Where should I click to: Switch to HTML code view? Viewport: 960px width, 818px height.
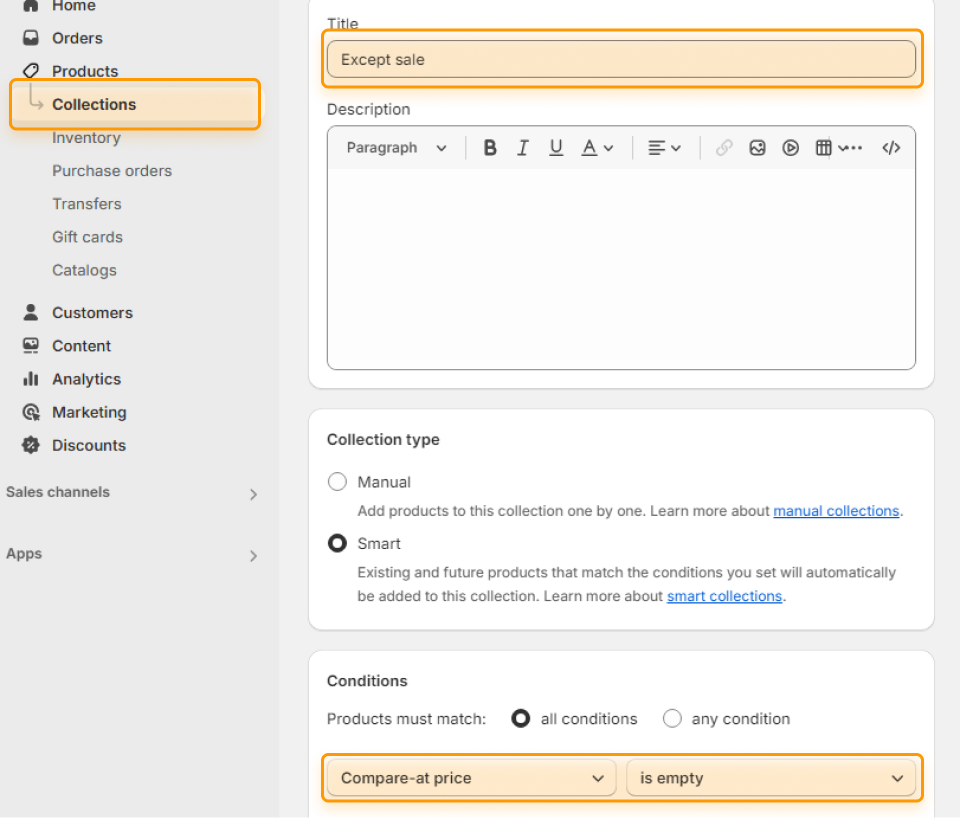coord(891,148)
